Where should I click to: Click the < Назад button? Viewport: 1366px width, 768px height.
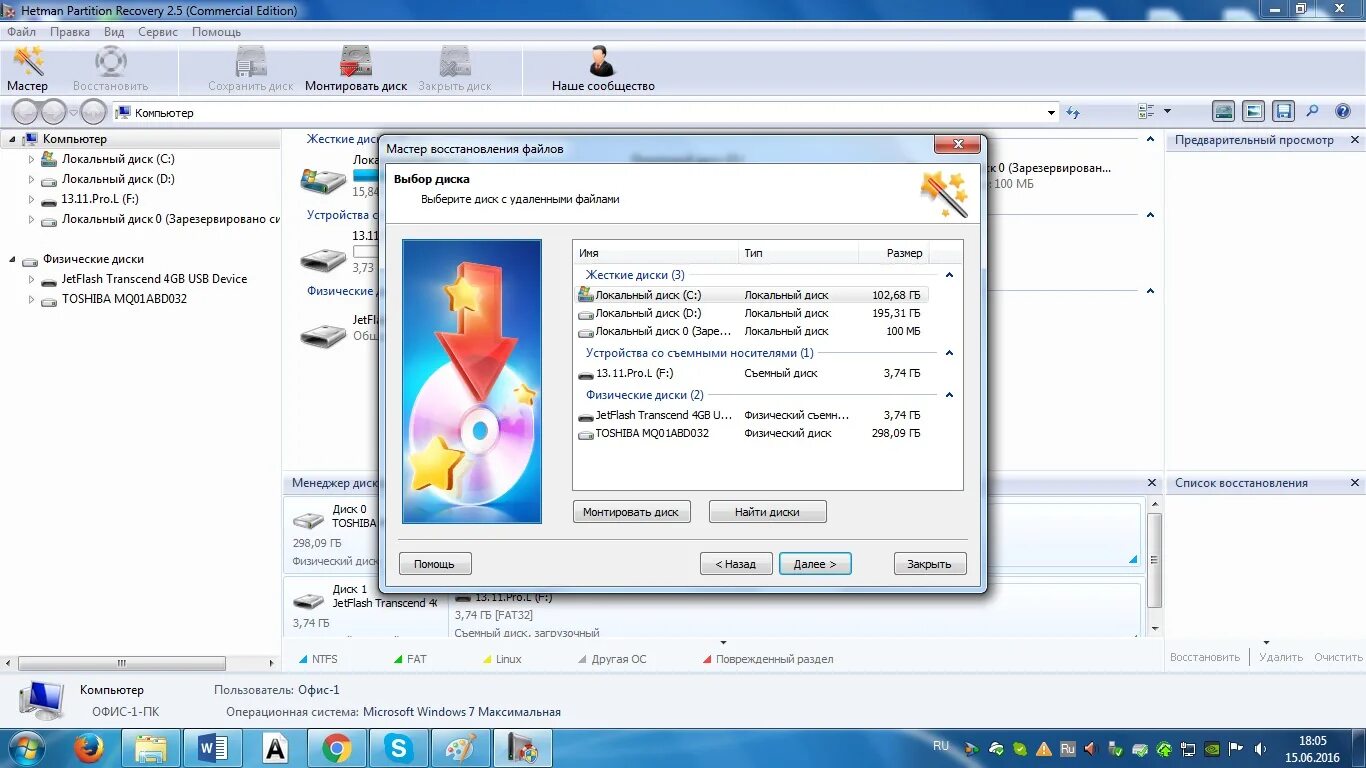(736, 564)
